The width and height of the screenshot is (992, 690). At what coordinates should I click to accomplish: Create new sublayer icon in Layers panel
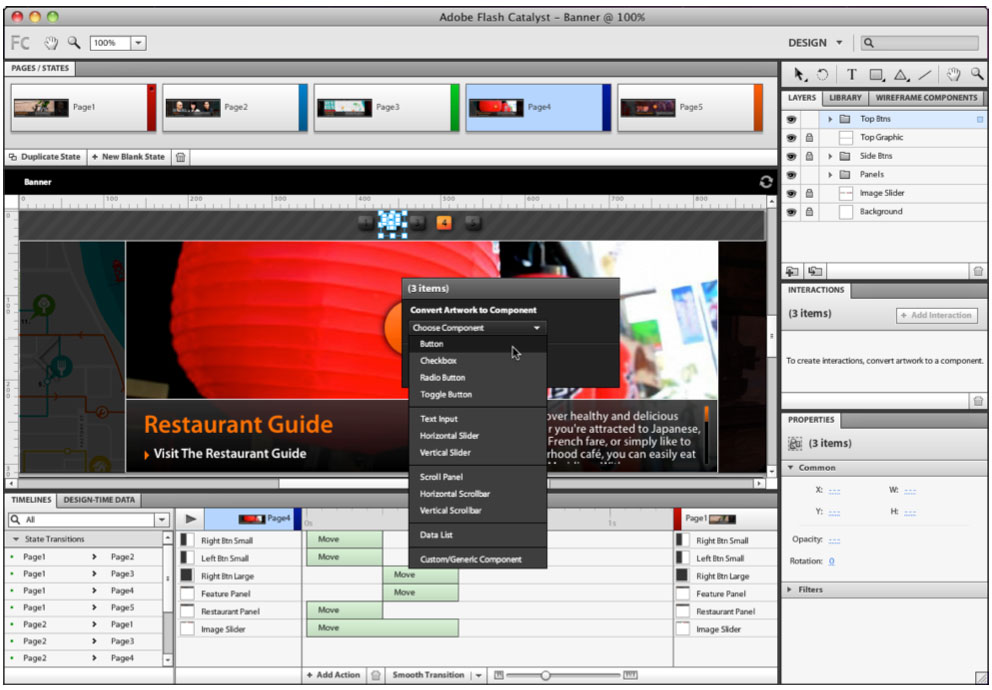[815, 271]
